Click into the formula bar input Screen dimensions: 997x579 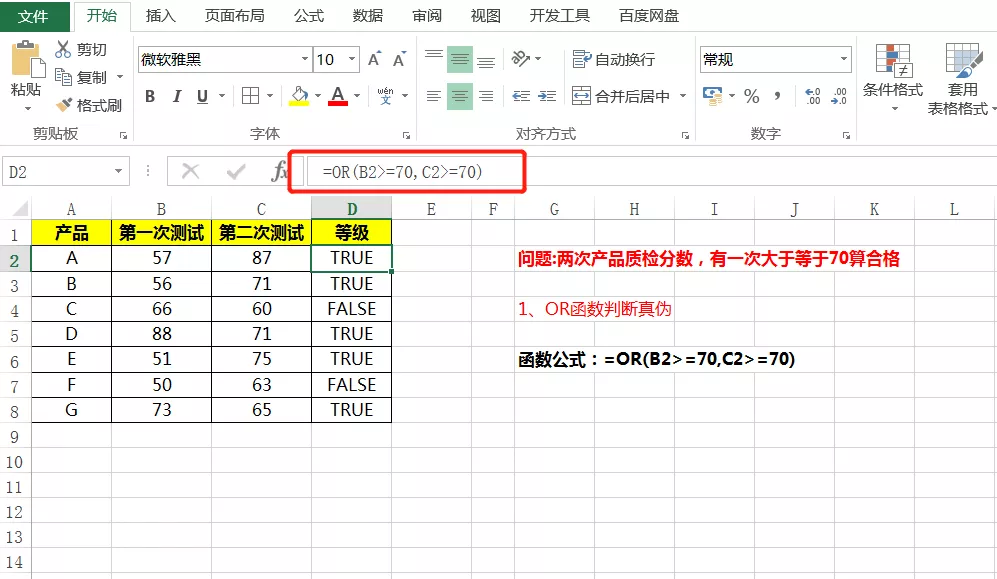pyautogui.click(x=652, y=172)
